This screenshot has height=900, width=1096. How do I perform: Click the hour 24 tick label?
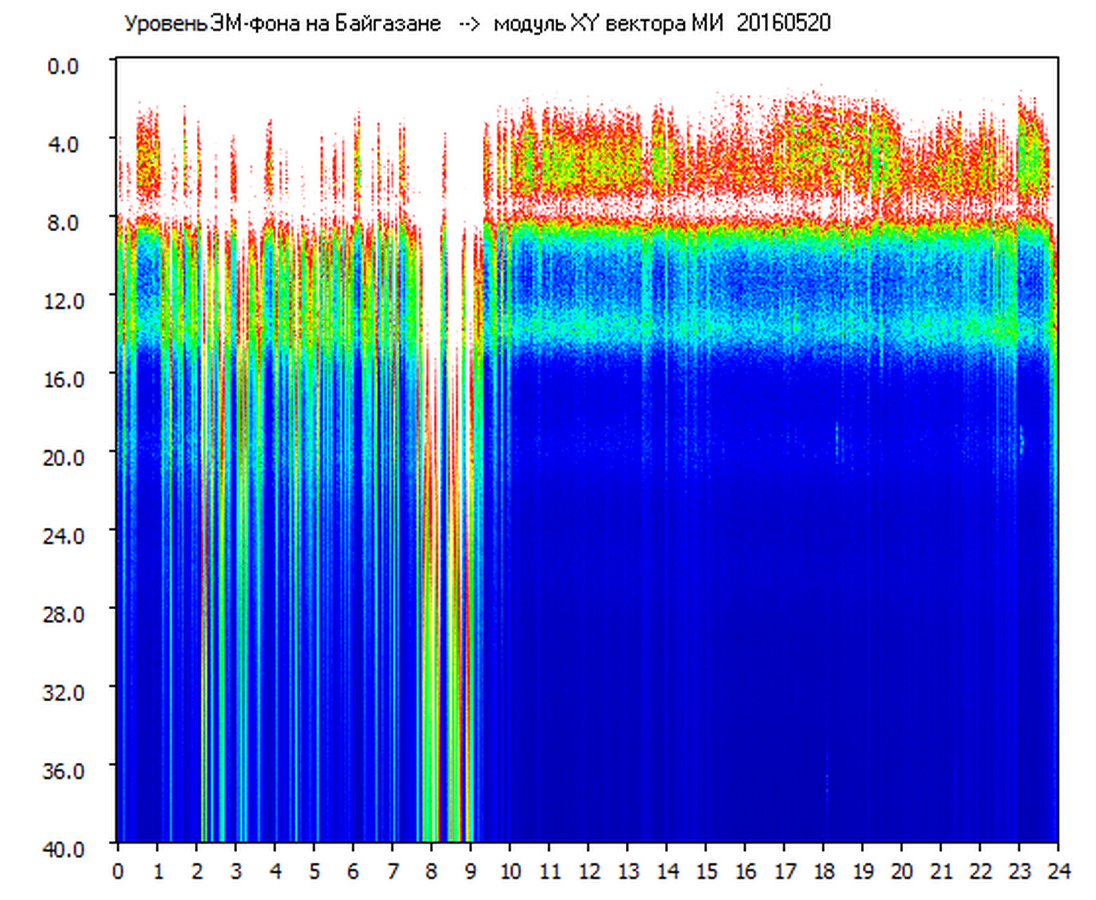tap(1058, 871)
